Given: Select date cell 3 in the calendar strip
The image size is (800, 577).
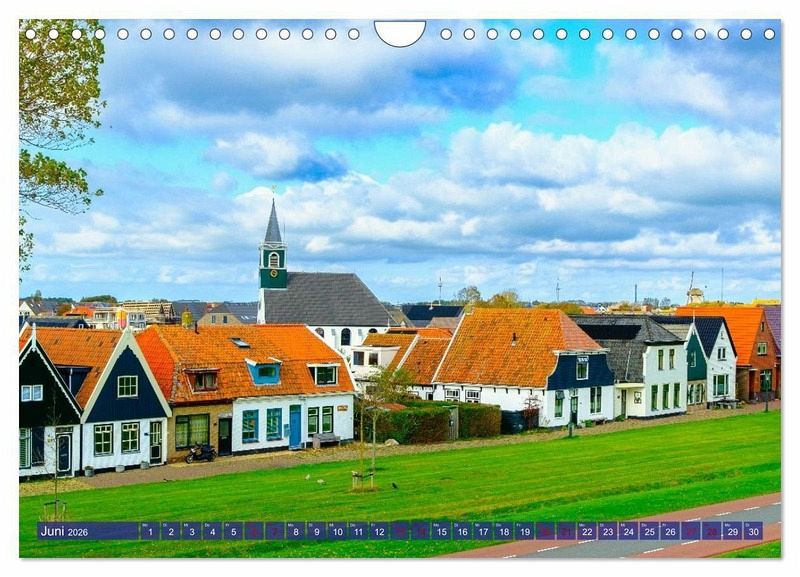Looking at the screenshot, I should [191, 531].
